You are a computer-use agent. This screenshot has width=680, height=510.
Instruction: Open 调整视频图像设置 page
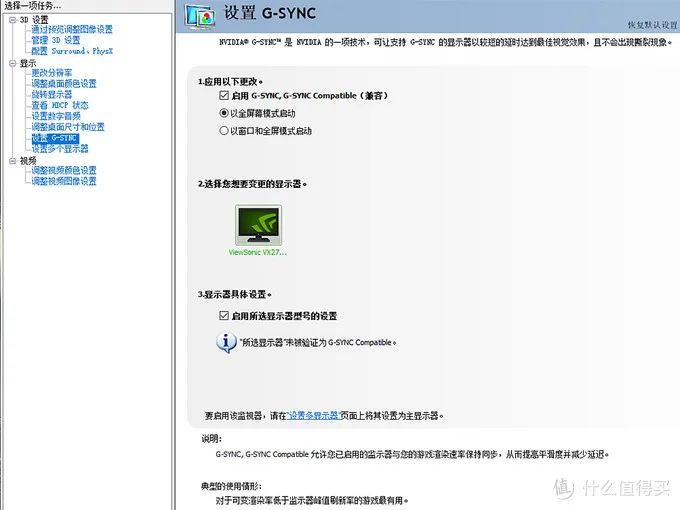click(x=64, y=181)
